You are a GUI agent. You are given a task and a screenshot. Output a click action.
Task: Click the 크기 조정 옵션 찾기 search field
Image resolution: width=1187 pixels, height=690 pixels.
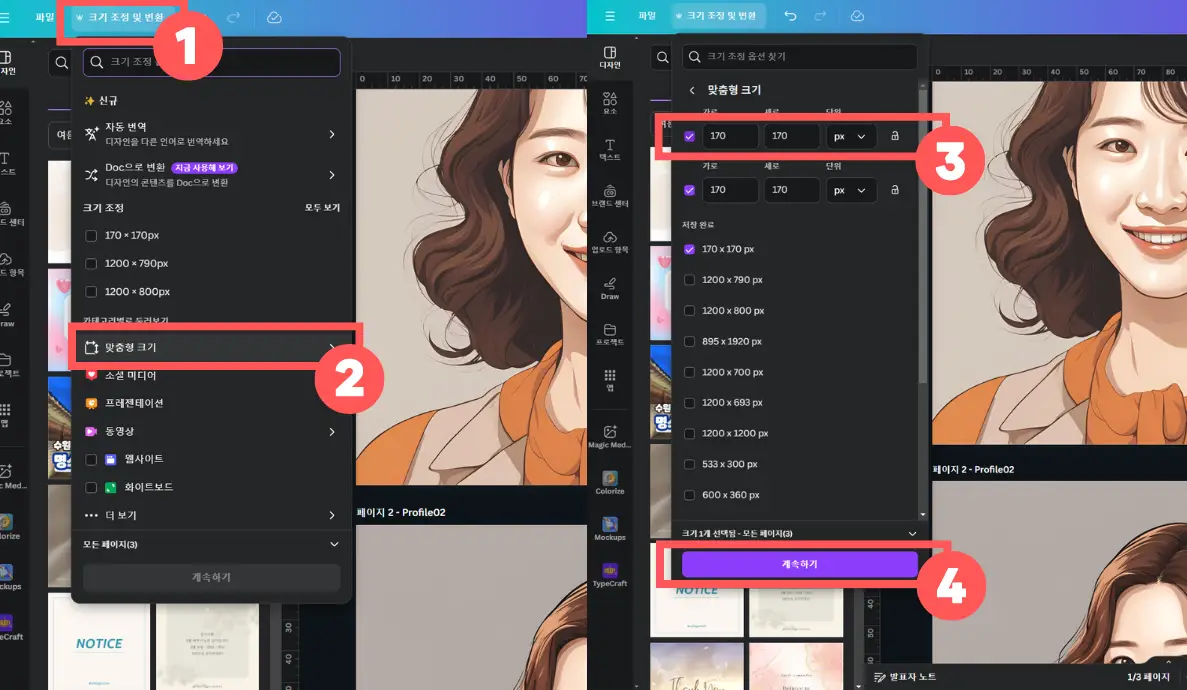[x=799, y=57]
